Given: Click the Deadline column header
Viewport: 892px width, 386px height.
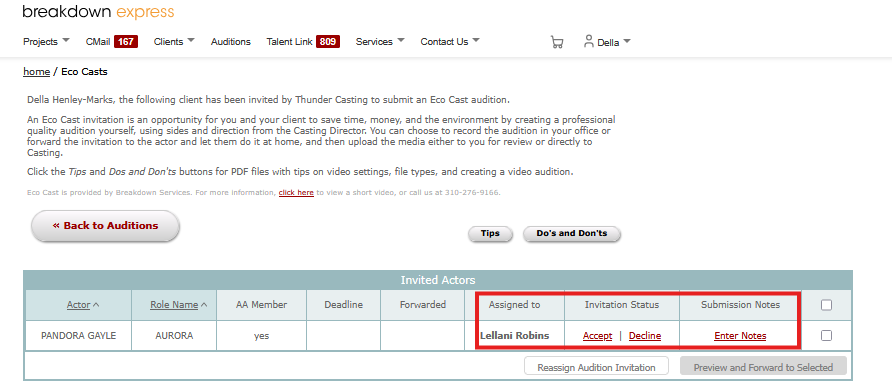Looking at the screenshot, I should 344,305.
